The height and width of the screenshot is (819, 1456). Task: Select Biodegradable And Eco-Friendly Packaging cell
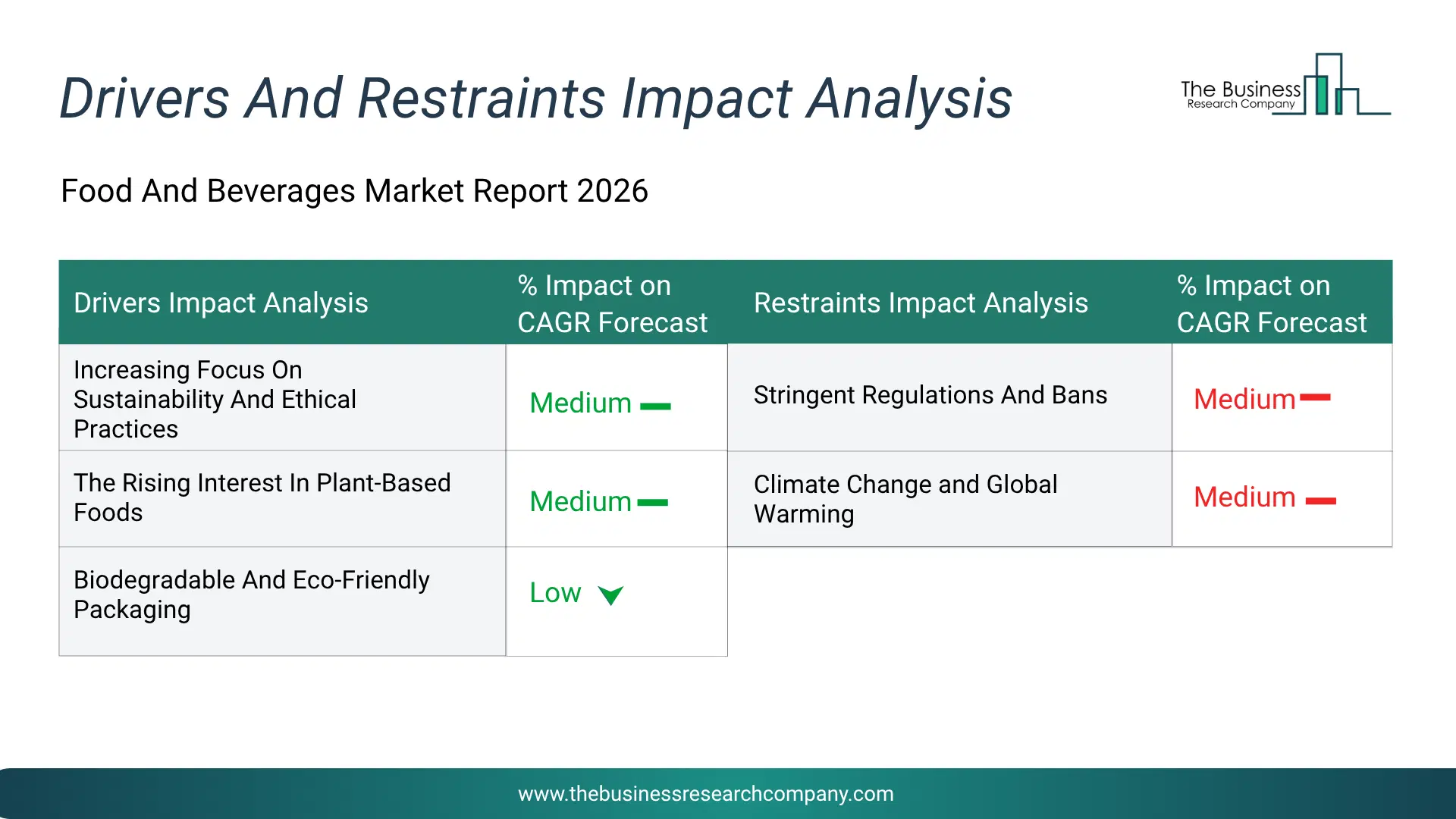click(x=282, y=601)
